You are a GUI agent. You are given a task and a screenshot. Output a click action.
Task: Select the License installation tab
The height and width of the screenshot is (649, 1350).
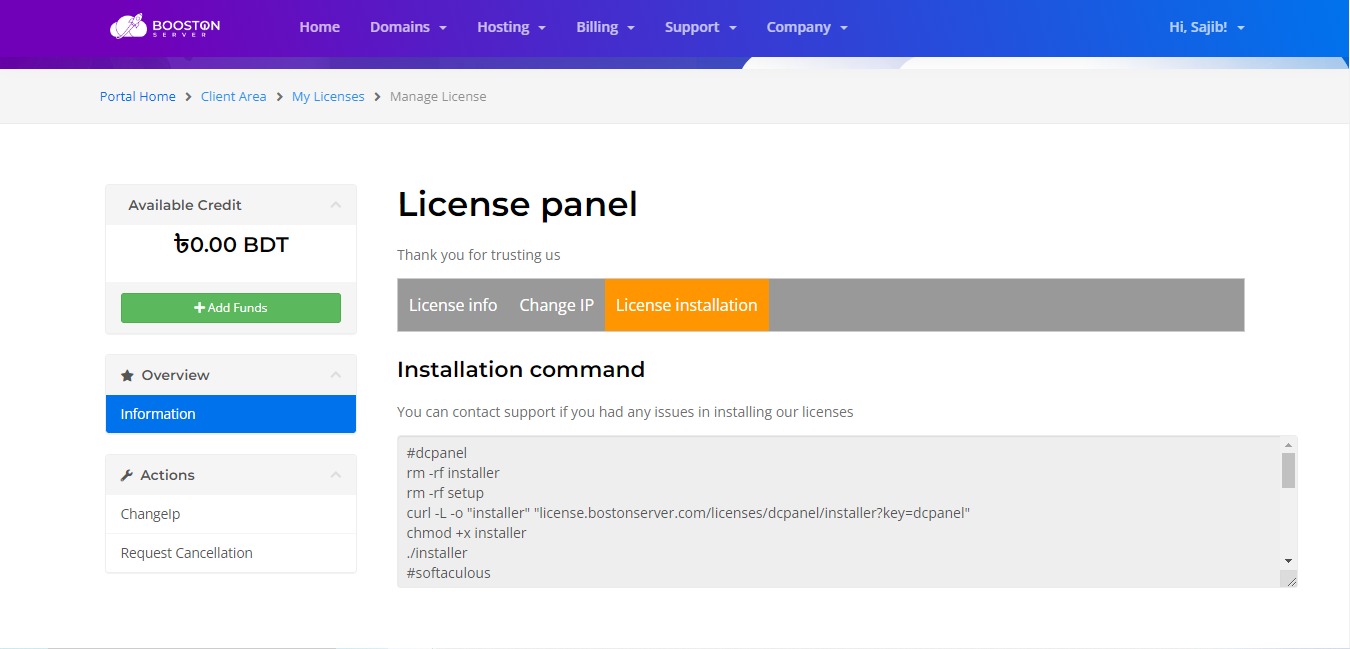(x=686, y=305)
